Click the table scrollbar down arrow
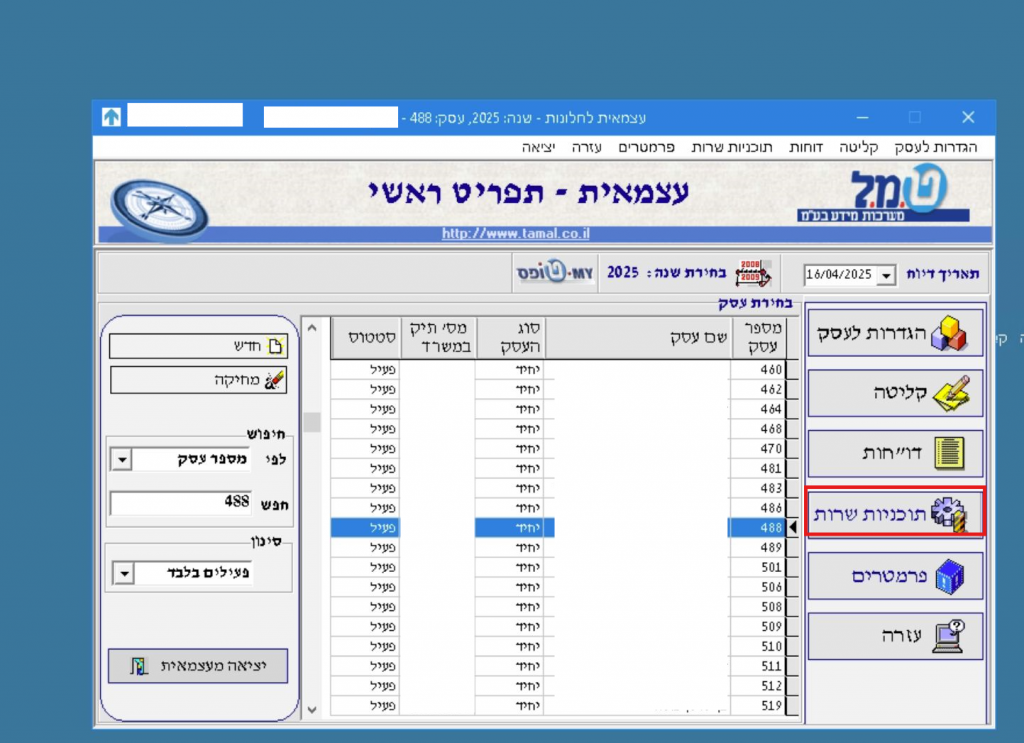The width and height of the screenshot is (1024, 743). click(x=312, y=708)
